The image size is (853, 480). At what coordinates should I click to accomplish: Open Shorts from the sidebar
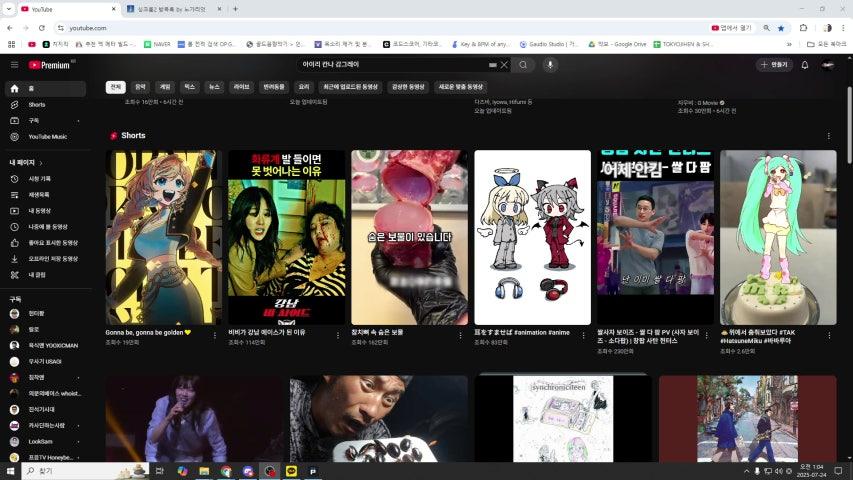(46, 104)
